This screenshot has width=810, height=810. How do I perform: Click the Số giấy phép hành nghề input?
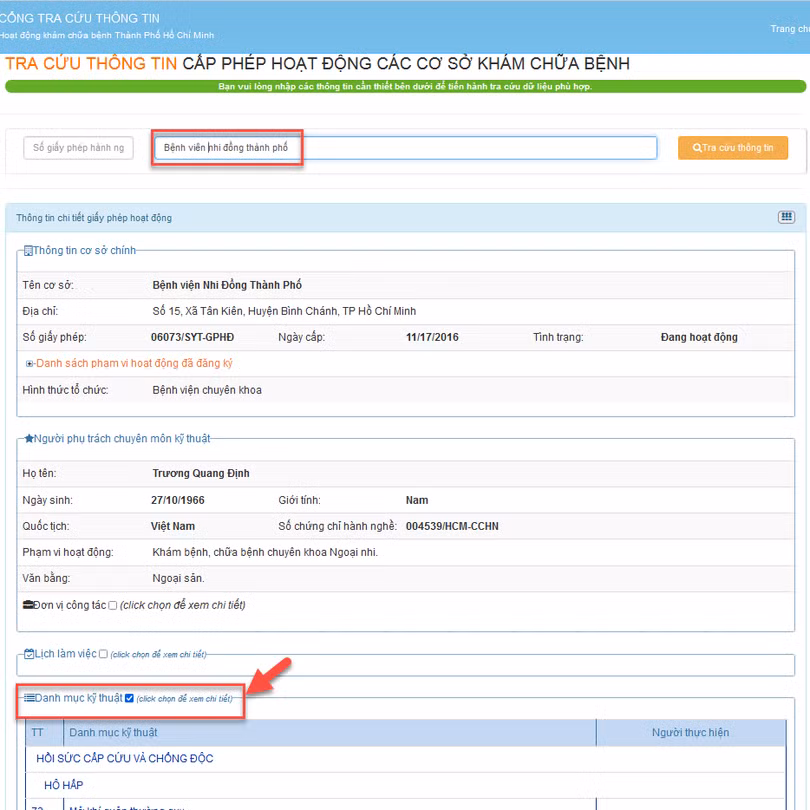pyautogui.click(x=78, y=148)
